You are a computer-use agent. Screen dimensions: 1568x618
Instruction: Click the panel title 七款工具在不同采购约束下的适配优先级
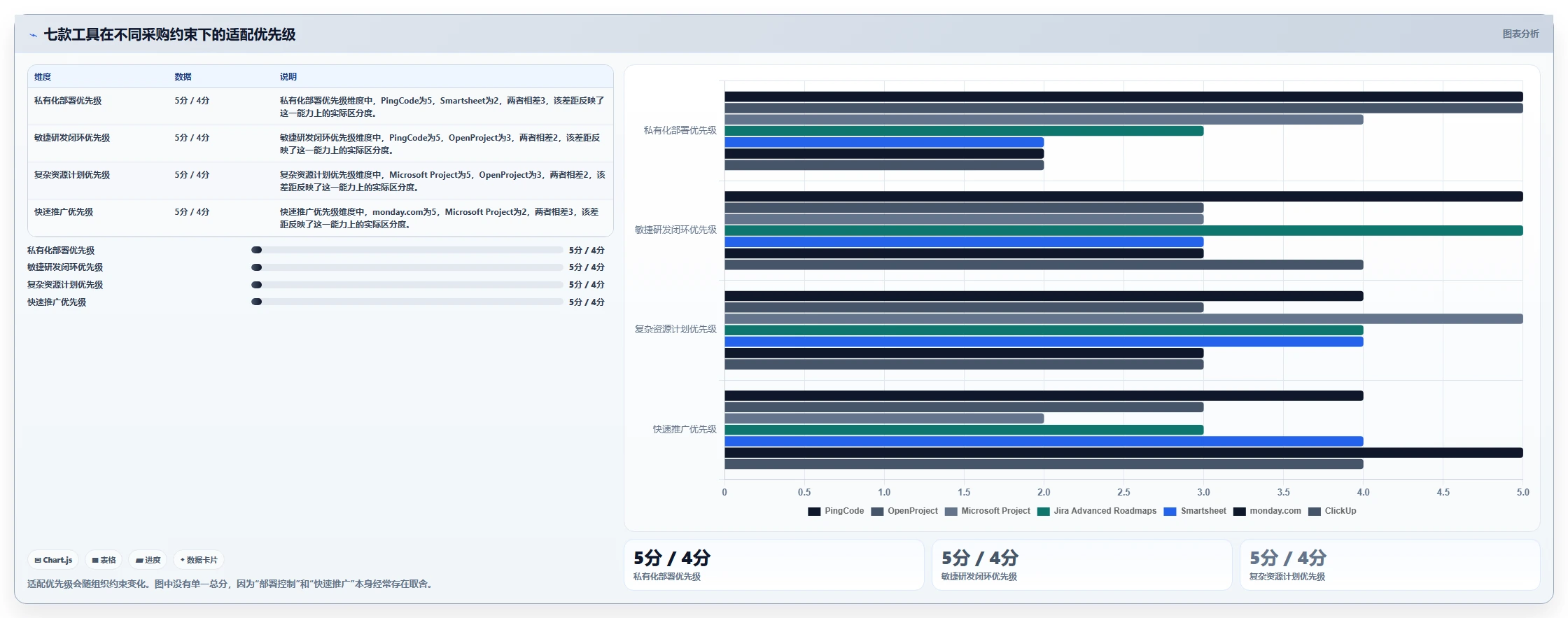pyautogui.click(x=169, y=35)
